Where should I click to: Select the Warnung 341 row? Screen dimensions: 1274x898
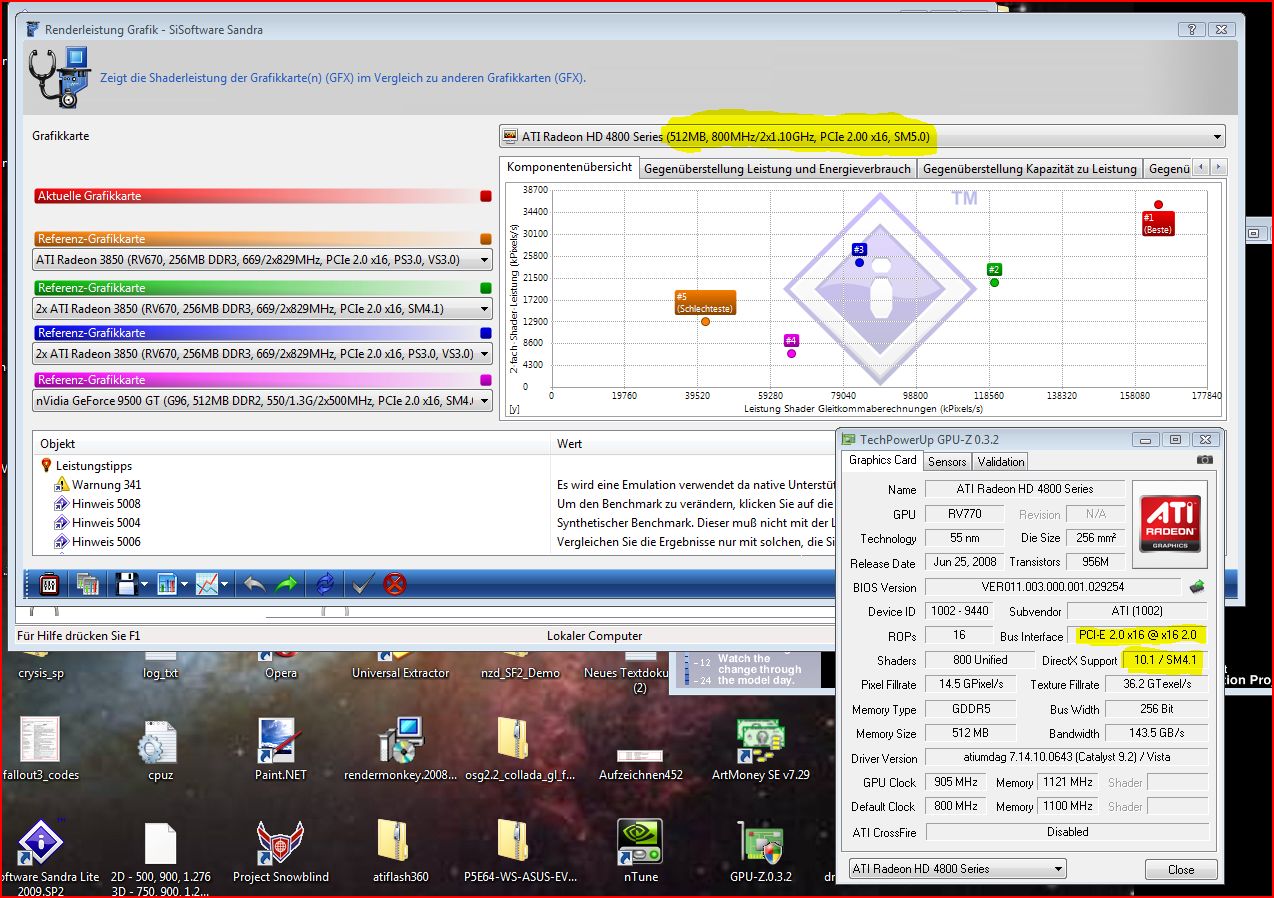[106, 485]
